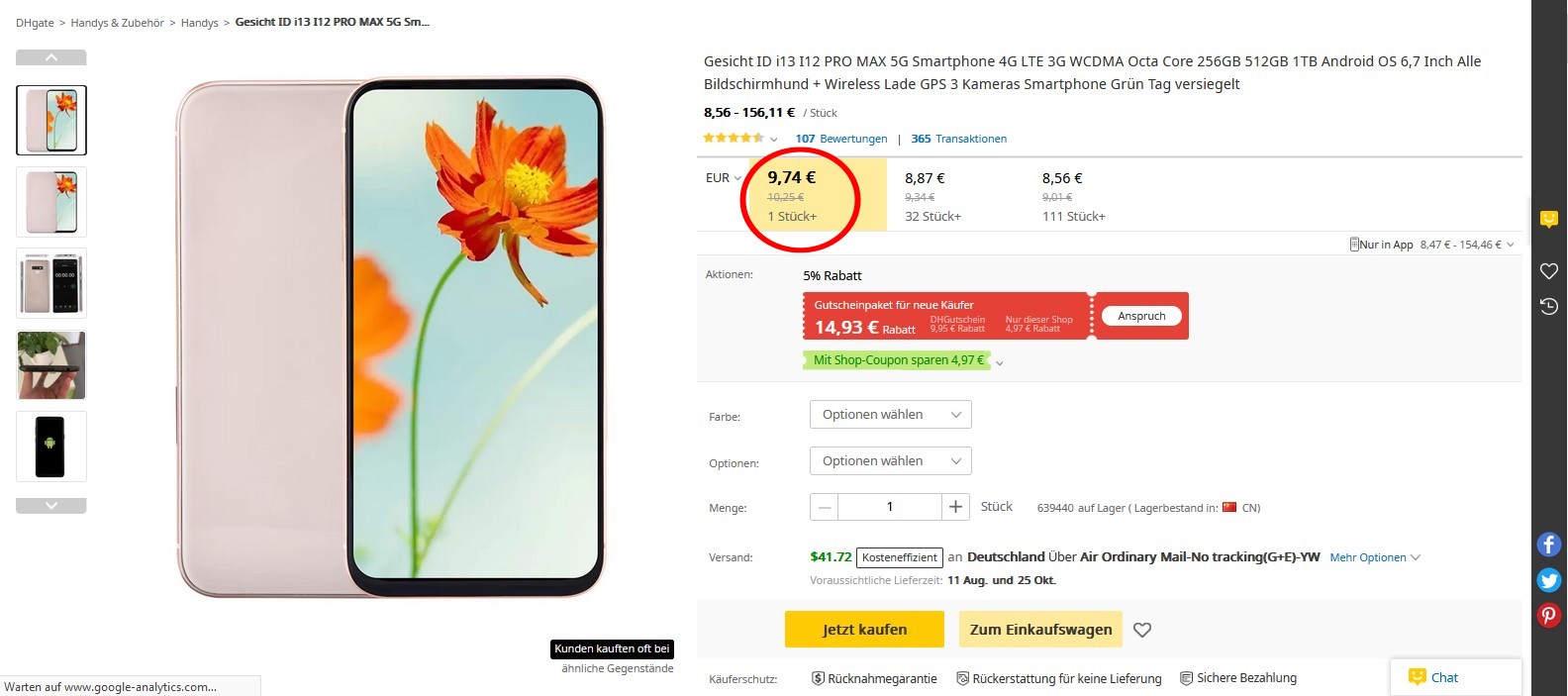Increase quantity with plus button
The width and height of the screenshot is (1568, 696).
[x=955, y=507]
